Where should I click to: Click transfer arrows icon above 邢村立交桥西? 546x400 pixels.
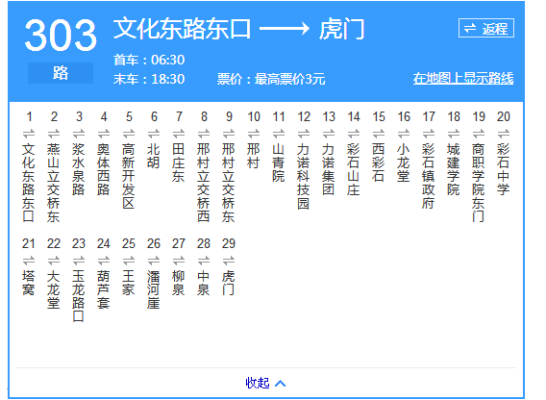point(204,133)
